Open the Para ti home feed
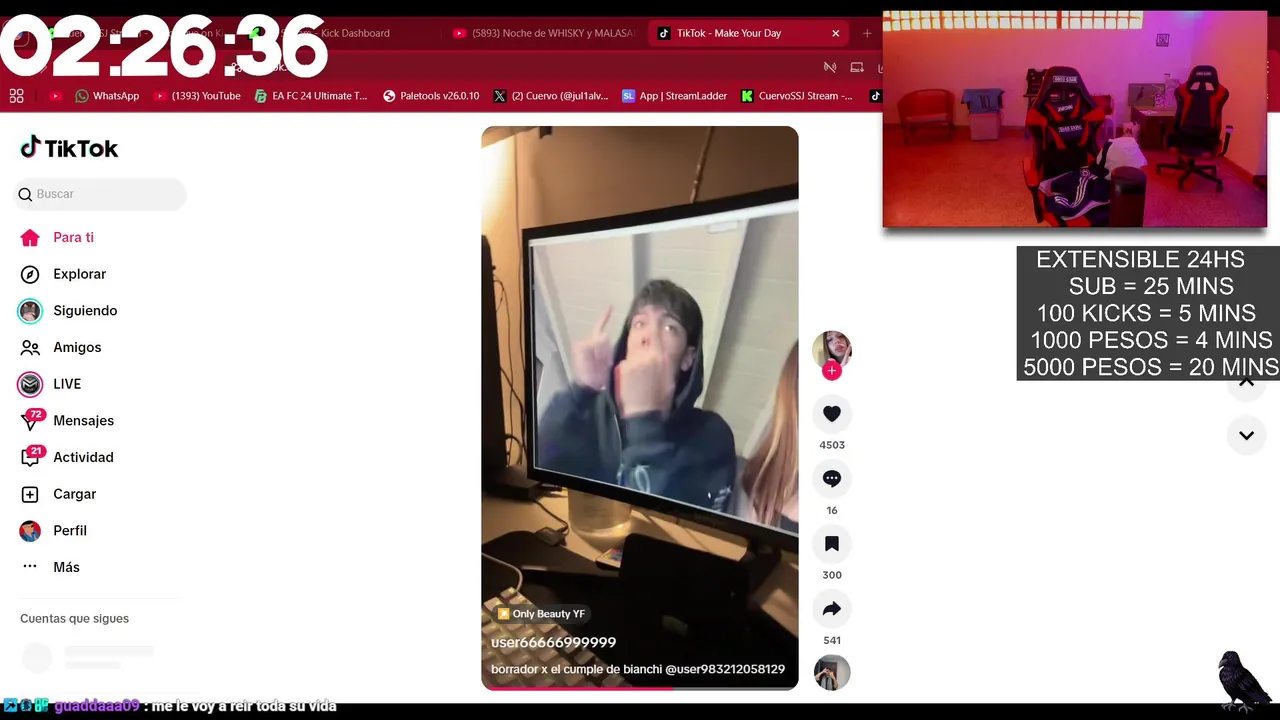Screen dimensions: 1280x720 58,237
